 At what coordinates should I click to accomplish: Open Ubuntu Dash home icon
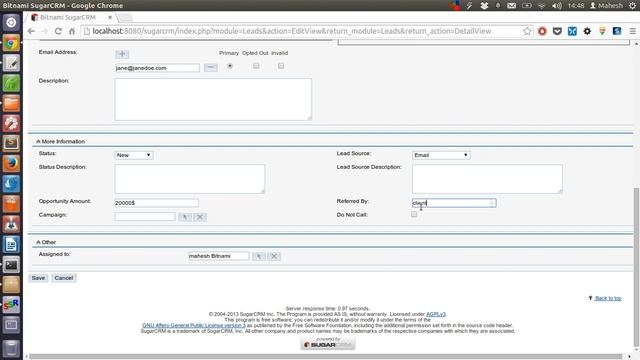11,22
